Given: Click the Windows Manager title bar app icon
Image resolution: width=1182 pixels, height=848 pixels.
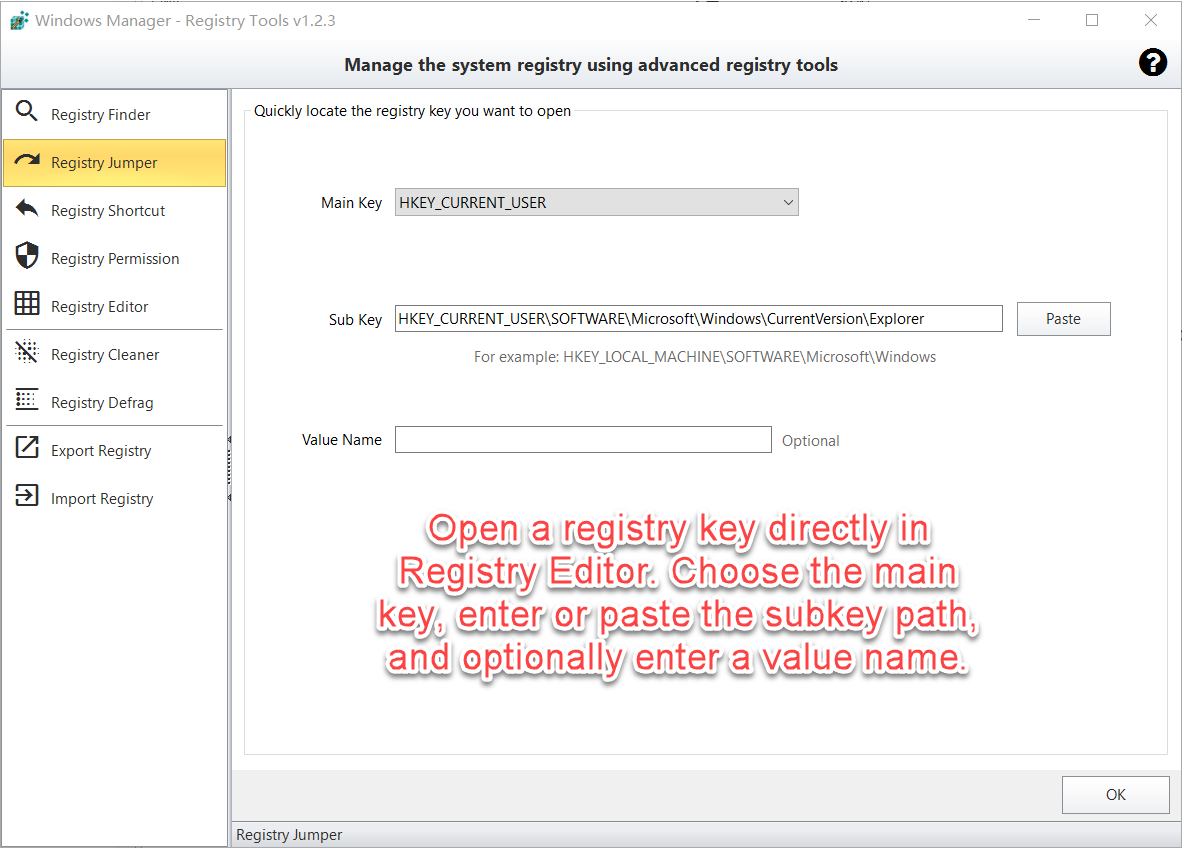Looking at the screenshot, I should coord(20,20).
